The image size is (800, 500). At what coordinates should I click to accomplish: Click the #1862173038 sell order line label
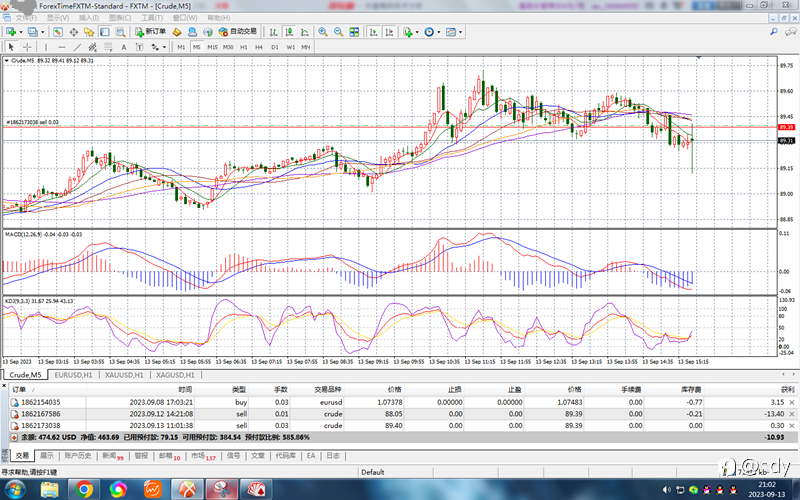pyautogui.click(x=32, y=122)
